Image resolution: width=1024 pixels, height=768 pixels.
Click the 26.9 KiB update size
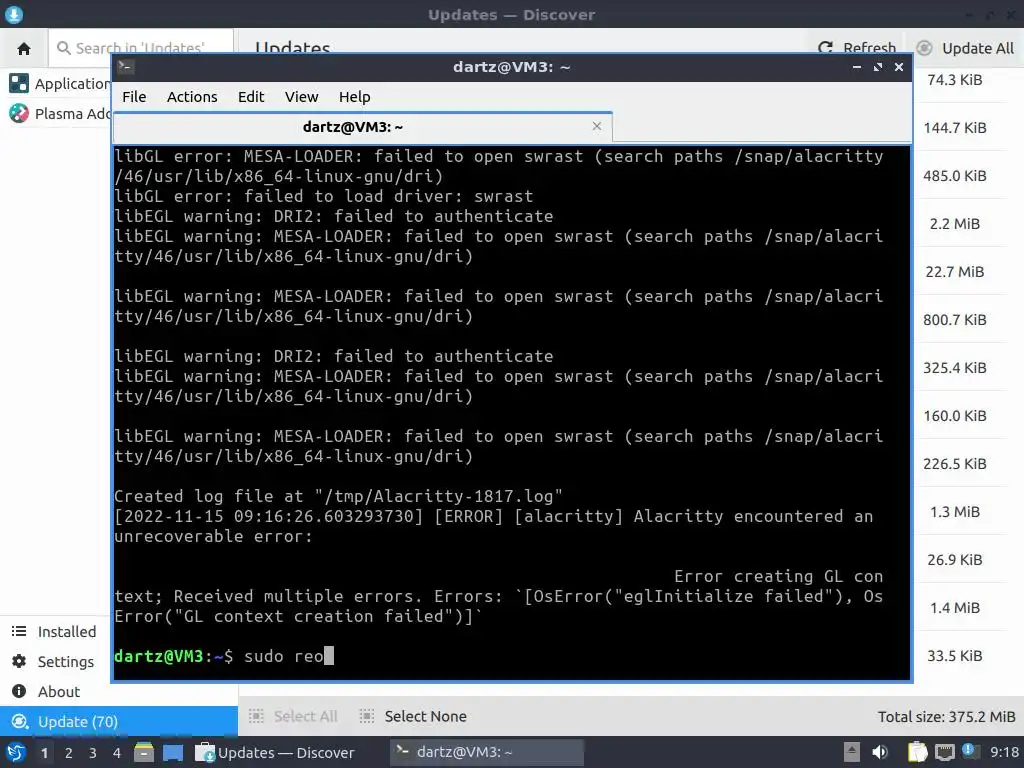(x=954, y=560)
